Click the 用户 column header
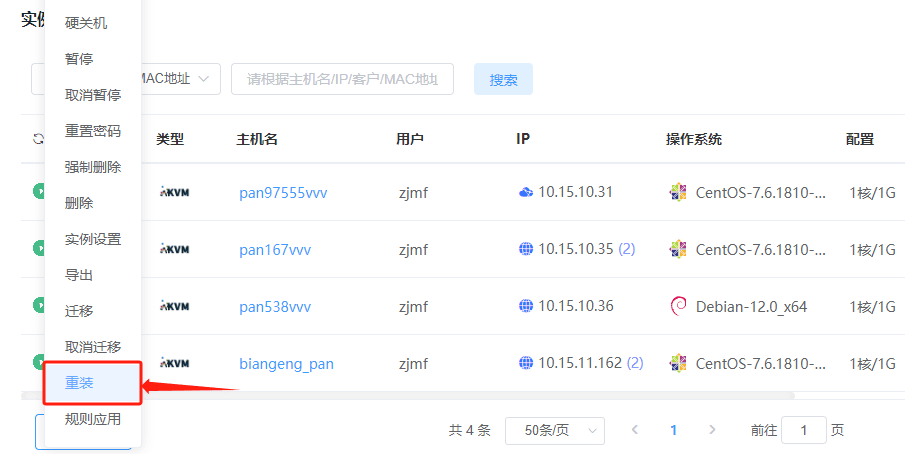This screenshot has height=454, width=905. click(410, 139)
